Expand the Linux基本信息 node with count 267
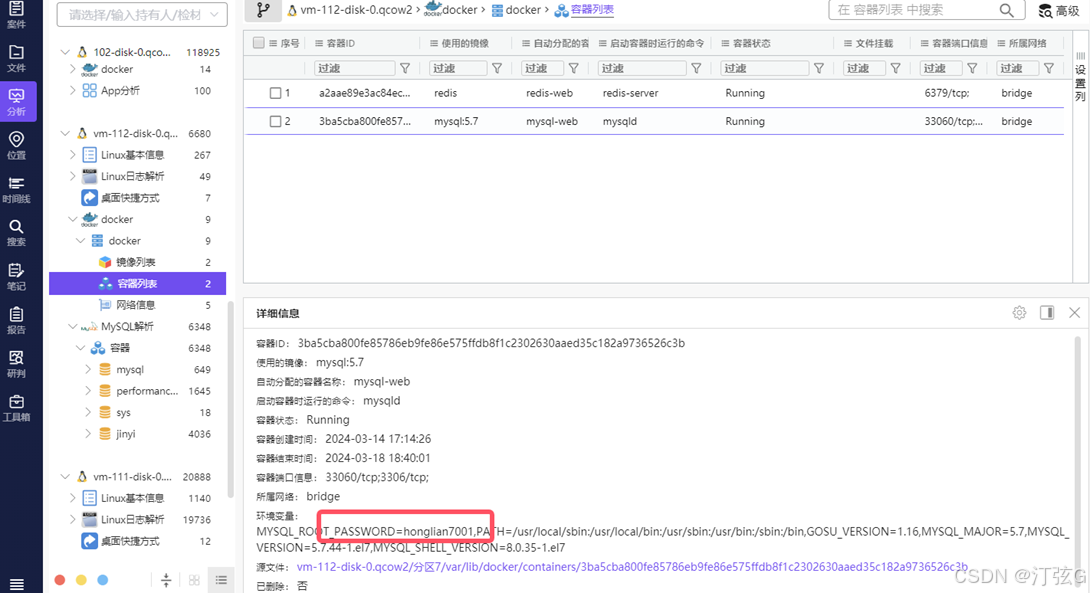This screenshot has height=593, width=1090. [72, 155]
